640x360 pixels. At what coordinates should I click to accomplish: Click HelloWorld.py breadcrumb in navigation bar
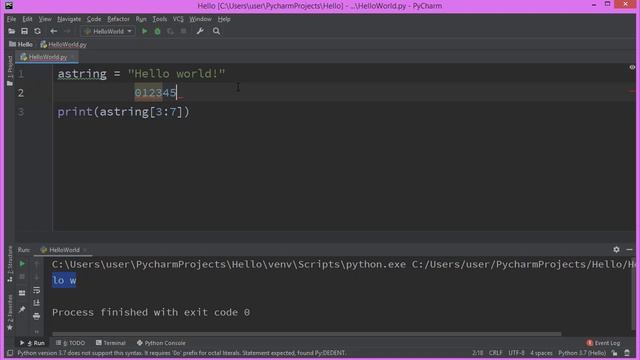pos(64,44)
